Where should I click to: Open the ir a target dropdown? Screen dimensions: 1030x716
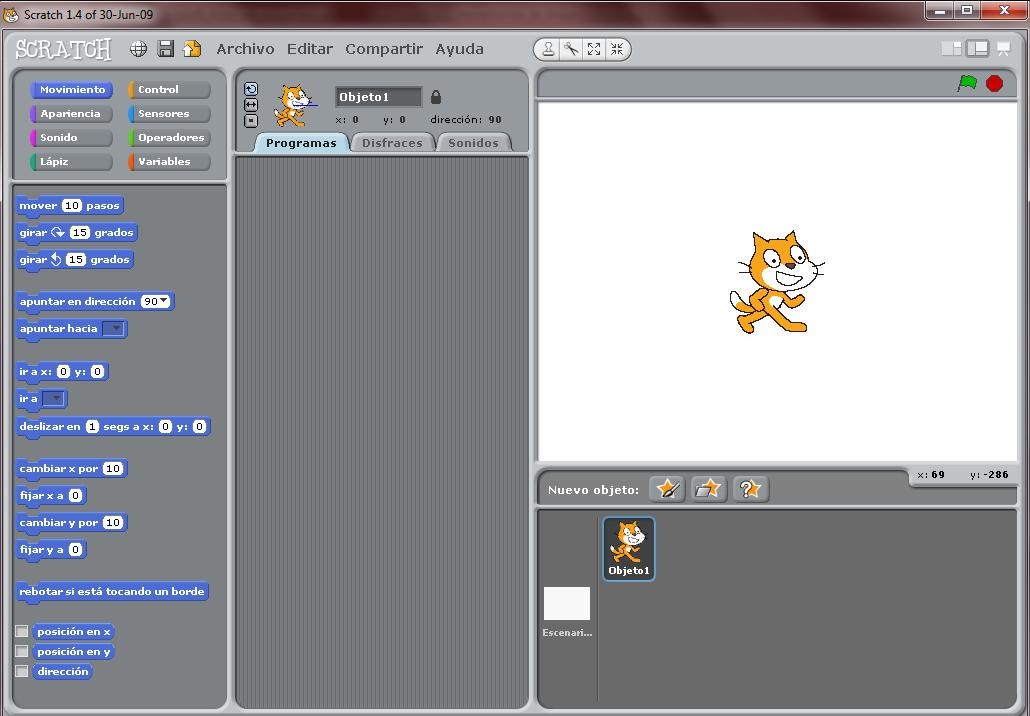(53, 399)
